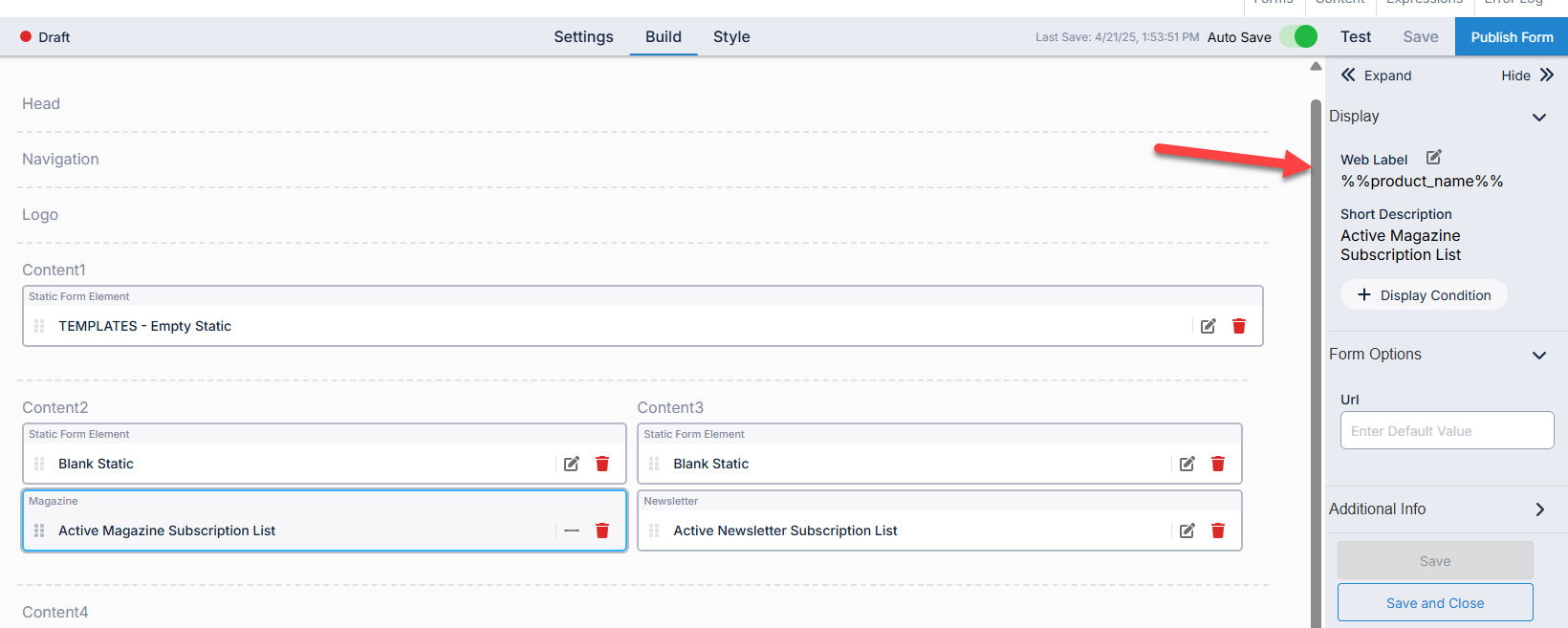Click the Publish Form button
The width and height of the screenshot is (1568, 628).
point(1512,36)
